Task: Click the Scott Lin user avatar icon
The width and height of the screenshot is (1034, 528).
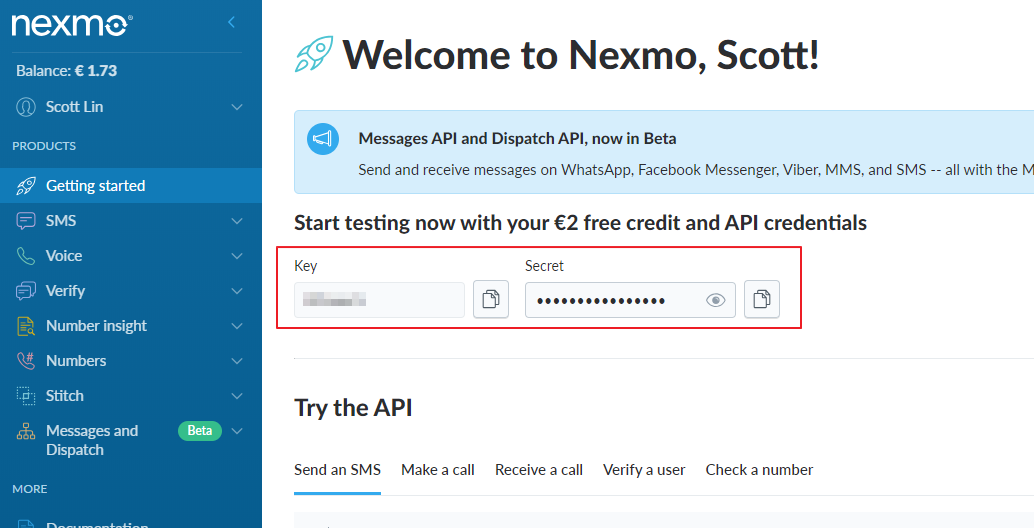Action: [x=26, y=107]
